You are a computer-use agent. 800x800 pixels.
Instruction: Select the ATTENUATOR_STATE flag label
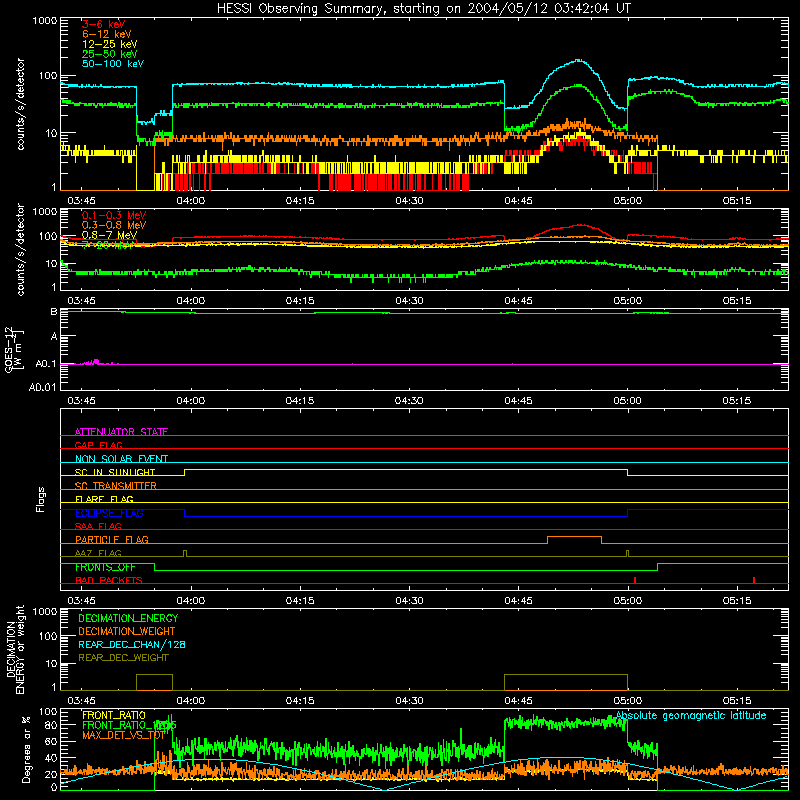(121, 432)
